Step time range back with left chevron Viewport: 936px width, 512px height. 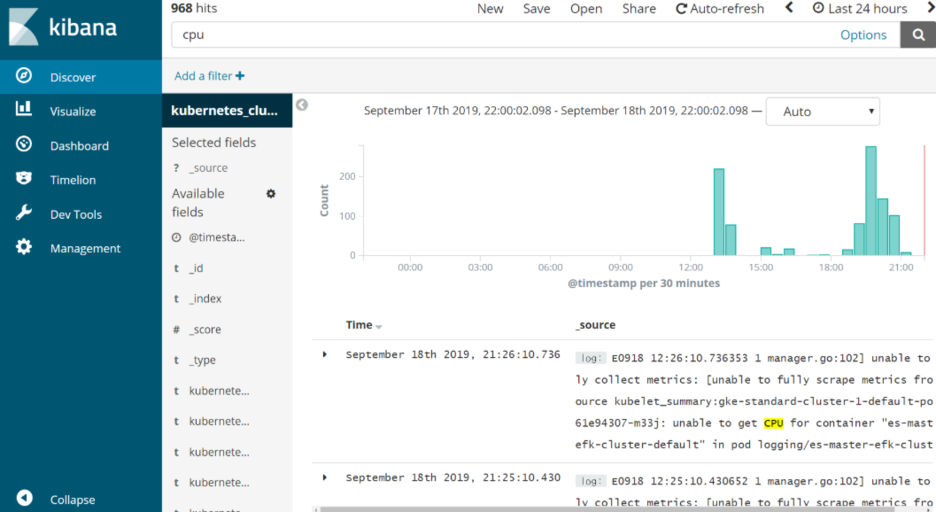tap(789, 7)
